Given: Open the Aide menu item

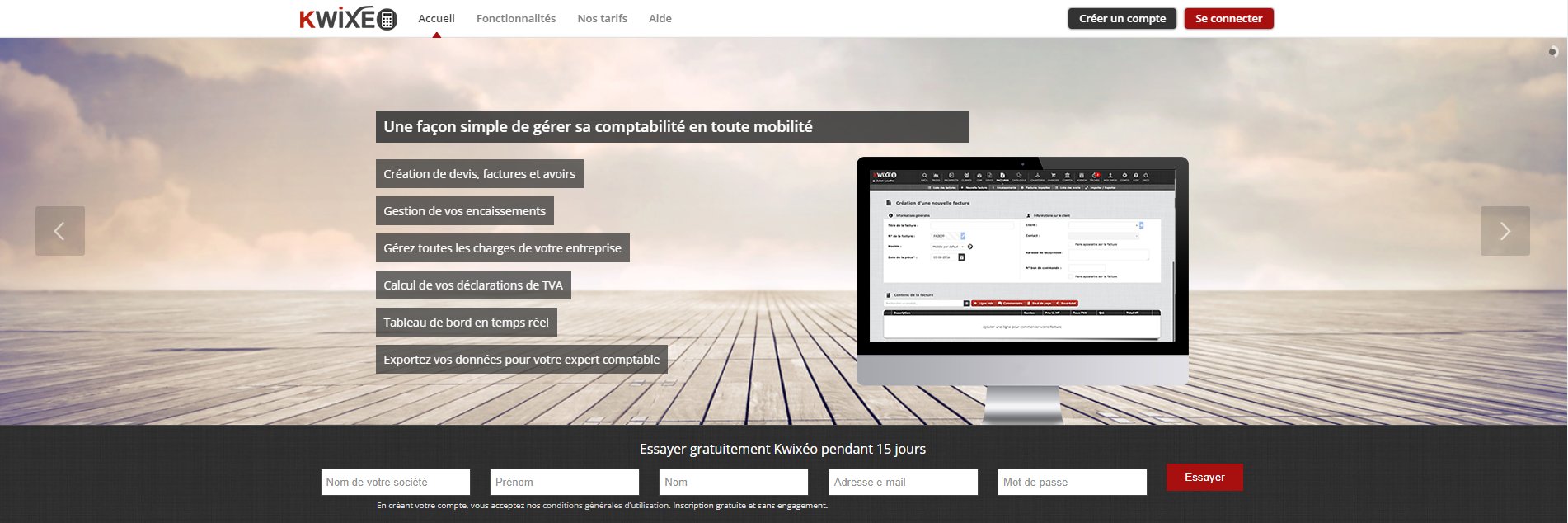Looking at the screenshot, I should (660, 18).
